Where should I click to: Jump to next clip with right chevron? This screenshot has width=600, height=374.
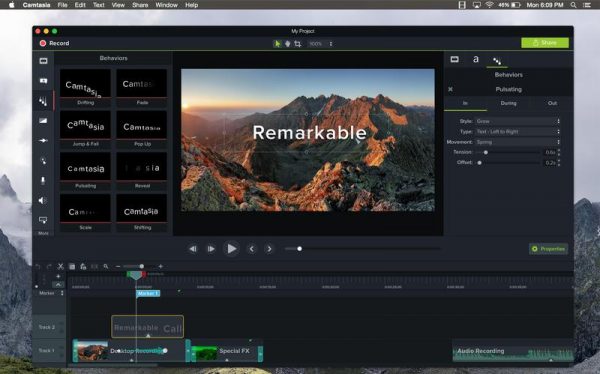tap(269, 249)
